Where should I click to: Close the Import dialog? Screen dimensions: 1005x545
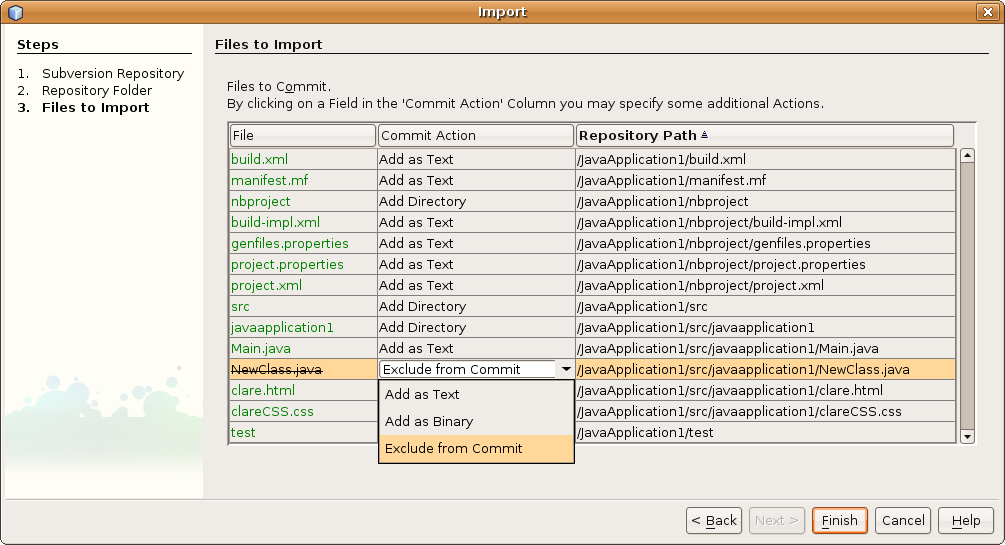point(988,12)
